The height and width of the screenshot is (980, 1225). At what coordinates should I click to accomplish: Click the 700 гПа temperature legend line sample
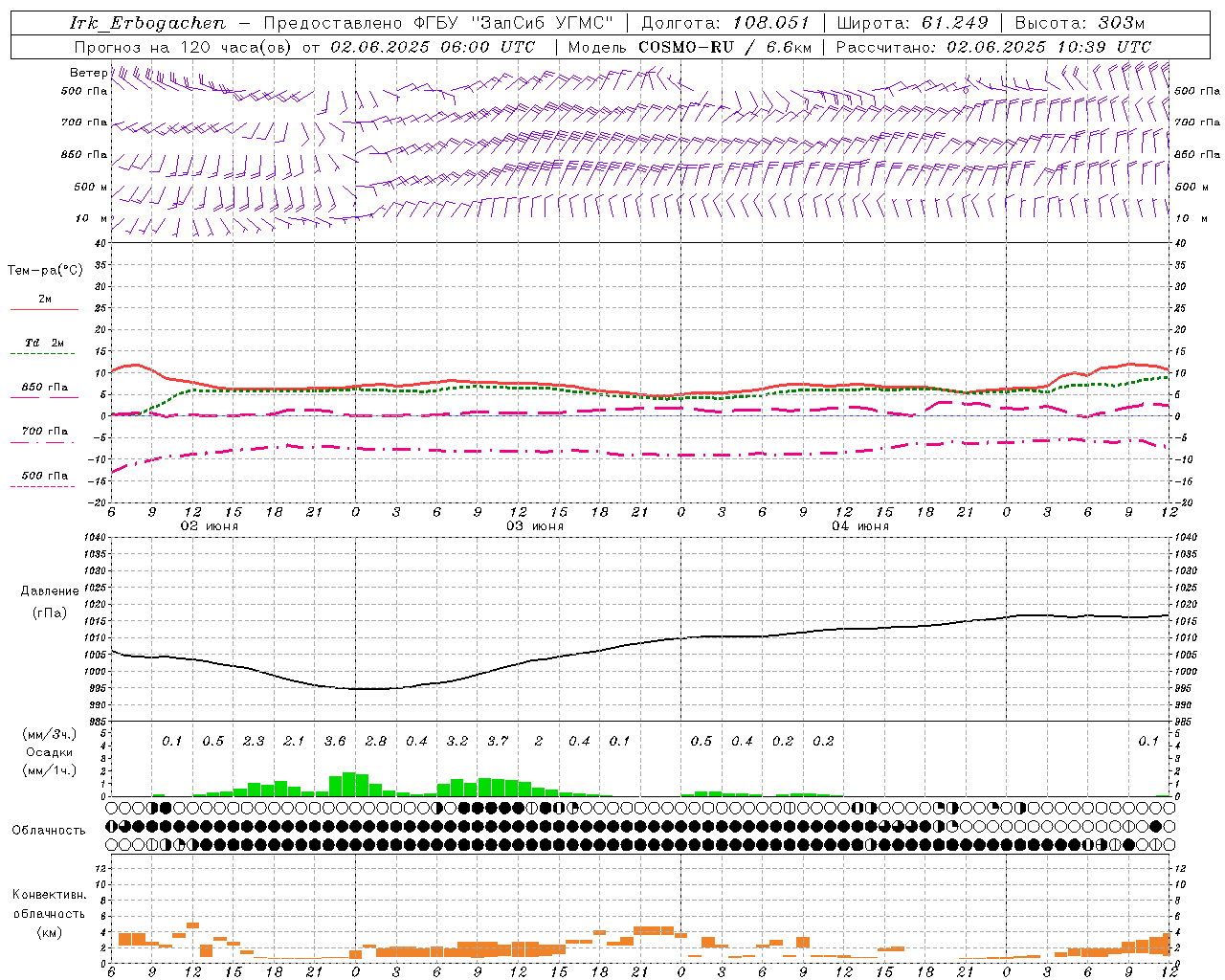pyautogui.click(x=42, y=444)
